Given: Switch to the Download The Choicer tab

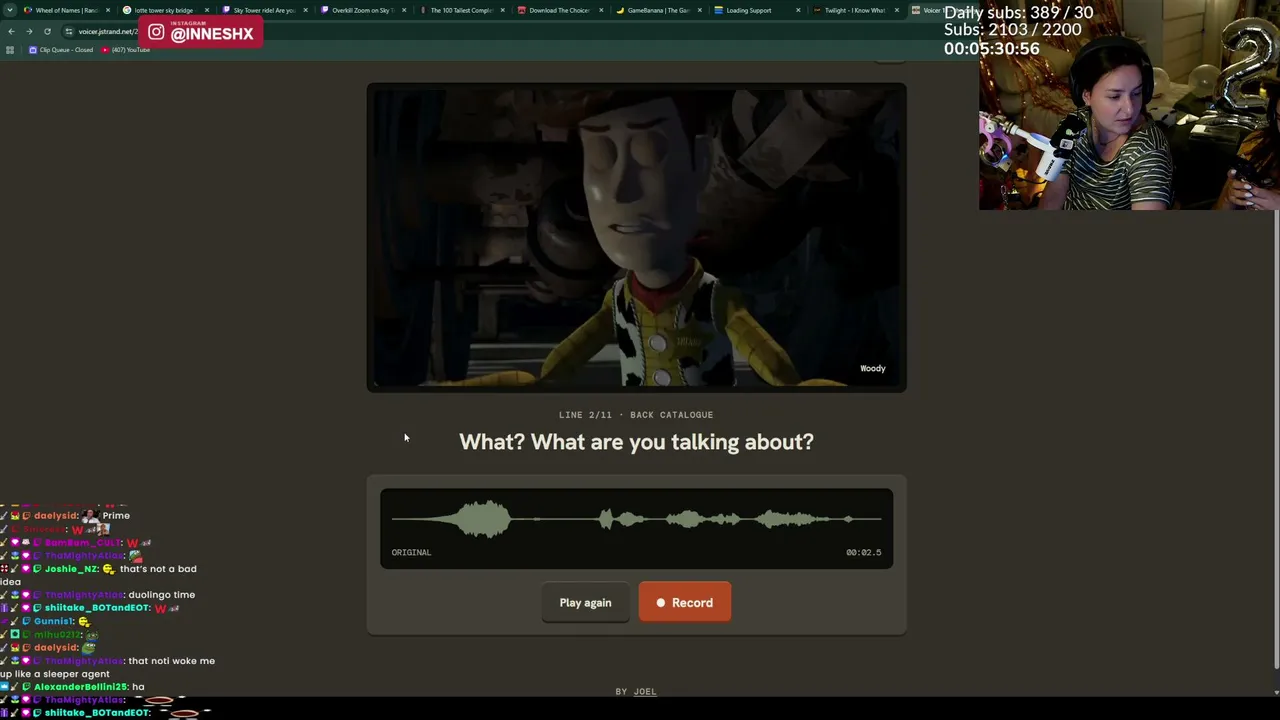Looking at the screenshot, I should pos(558,10).
